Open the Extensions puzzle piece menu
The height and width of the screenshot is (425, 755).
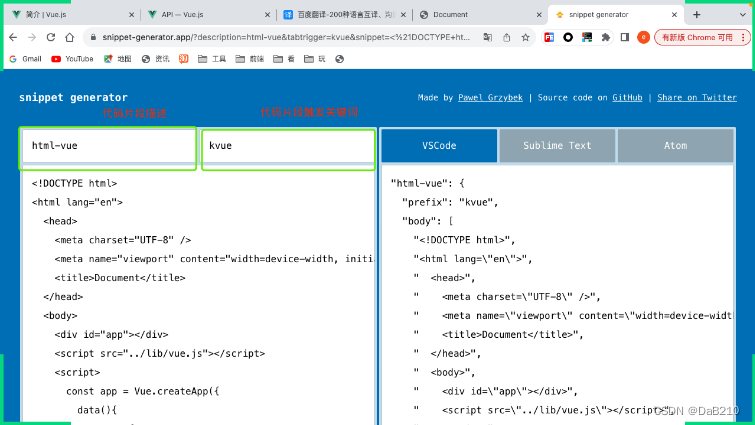tap(605, 37)
